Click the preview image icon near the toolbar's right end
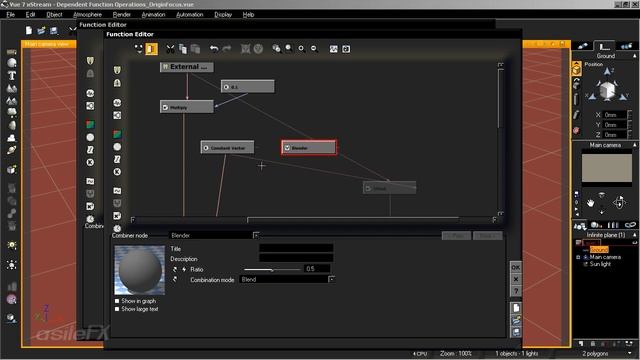This screenshot has width=640, height=360. (x=333, y=49)
